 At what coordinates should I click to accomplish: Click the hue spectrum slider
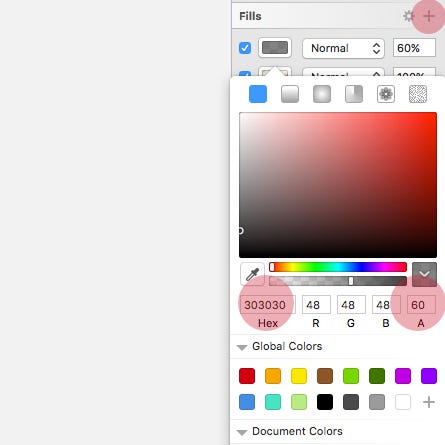(338, 267)
